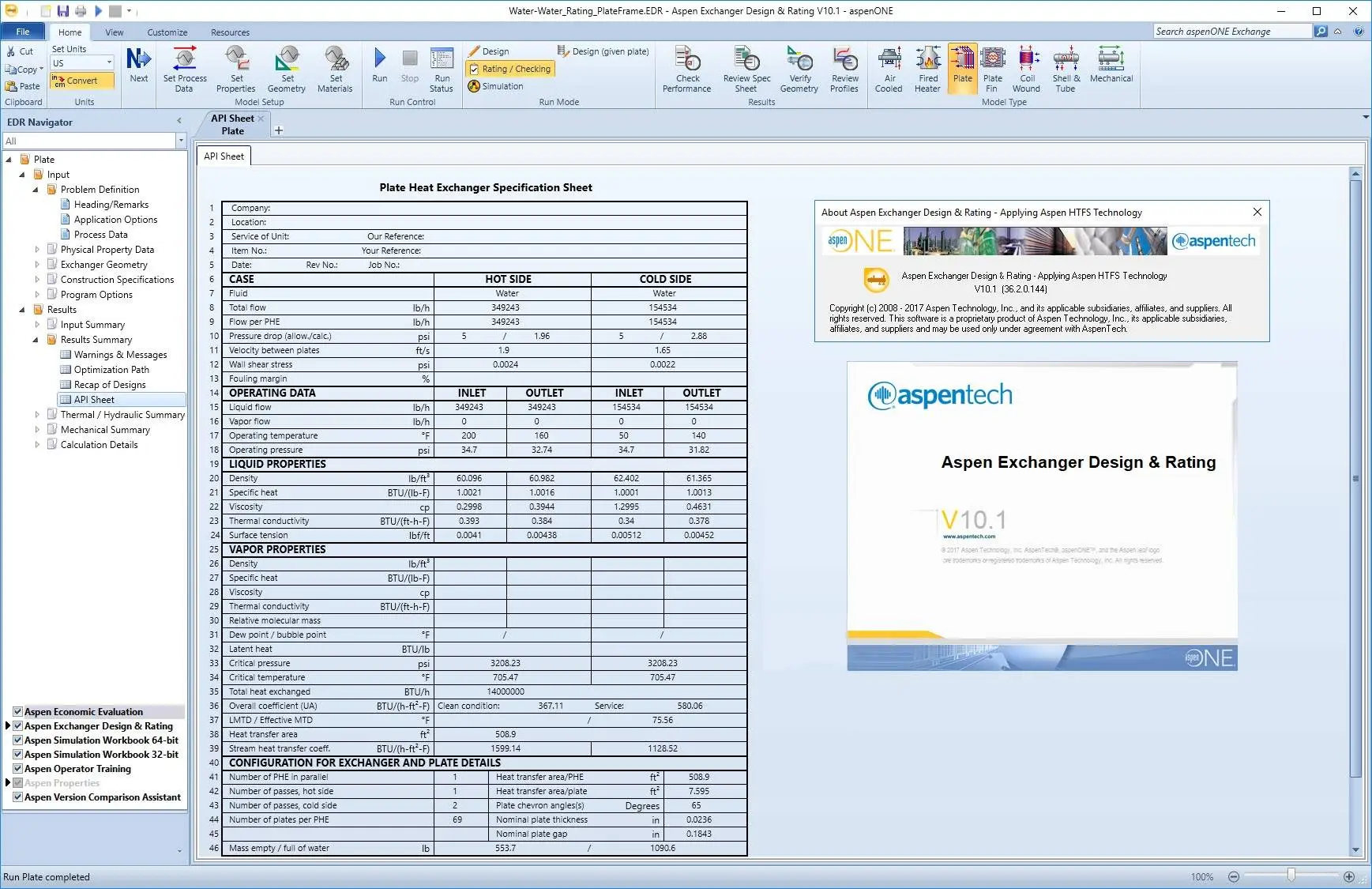This screenshot has height=889, width=1372.
Task: Open Run Status
Action: [442, 70]
